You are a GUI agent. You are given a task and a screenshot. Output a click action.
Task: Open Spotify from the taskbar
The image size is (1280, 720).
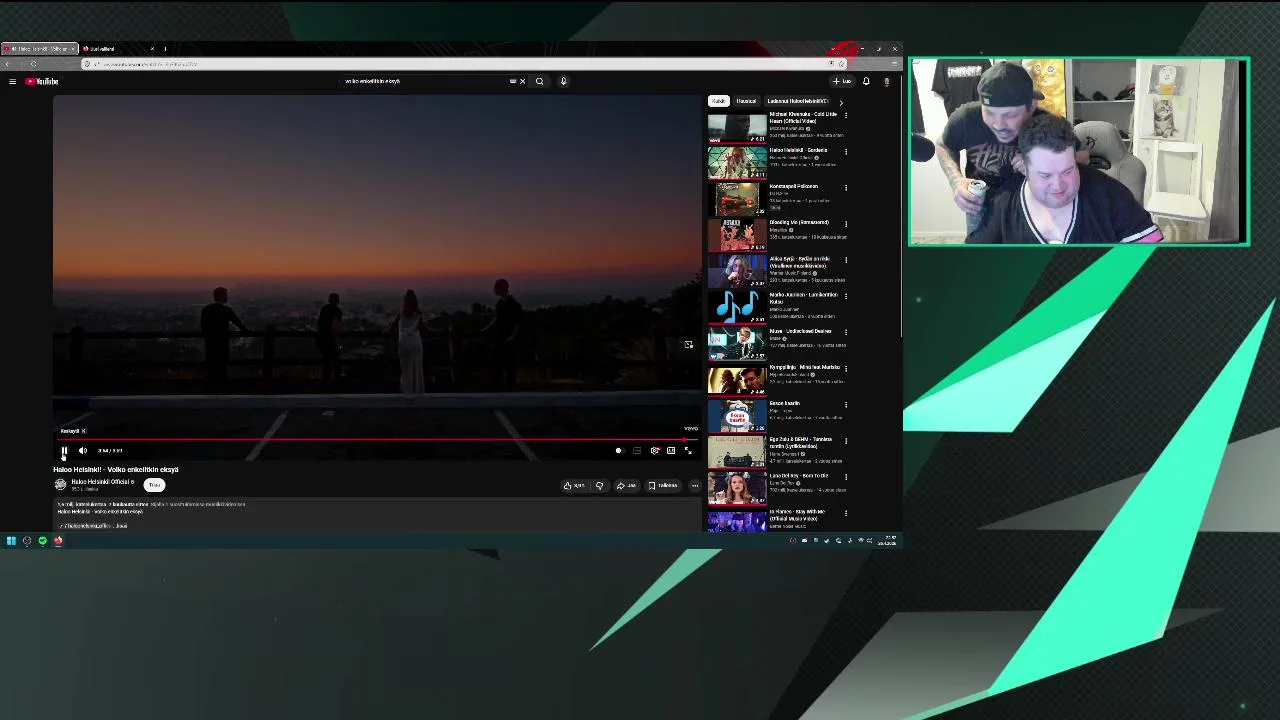43,541
